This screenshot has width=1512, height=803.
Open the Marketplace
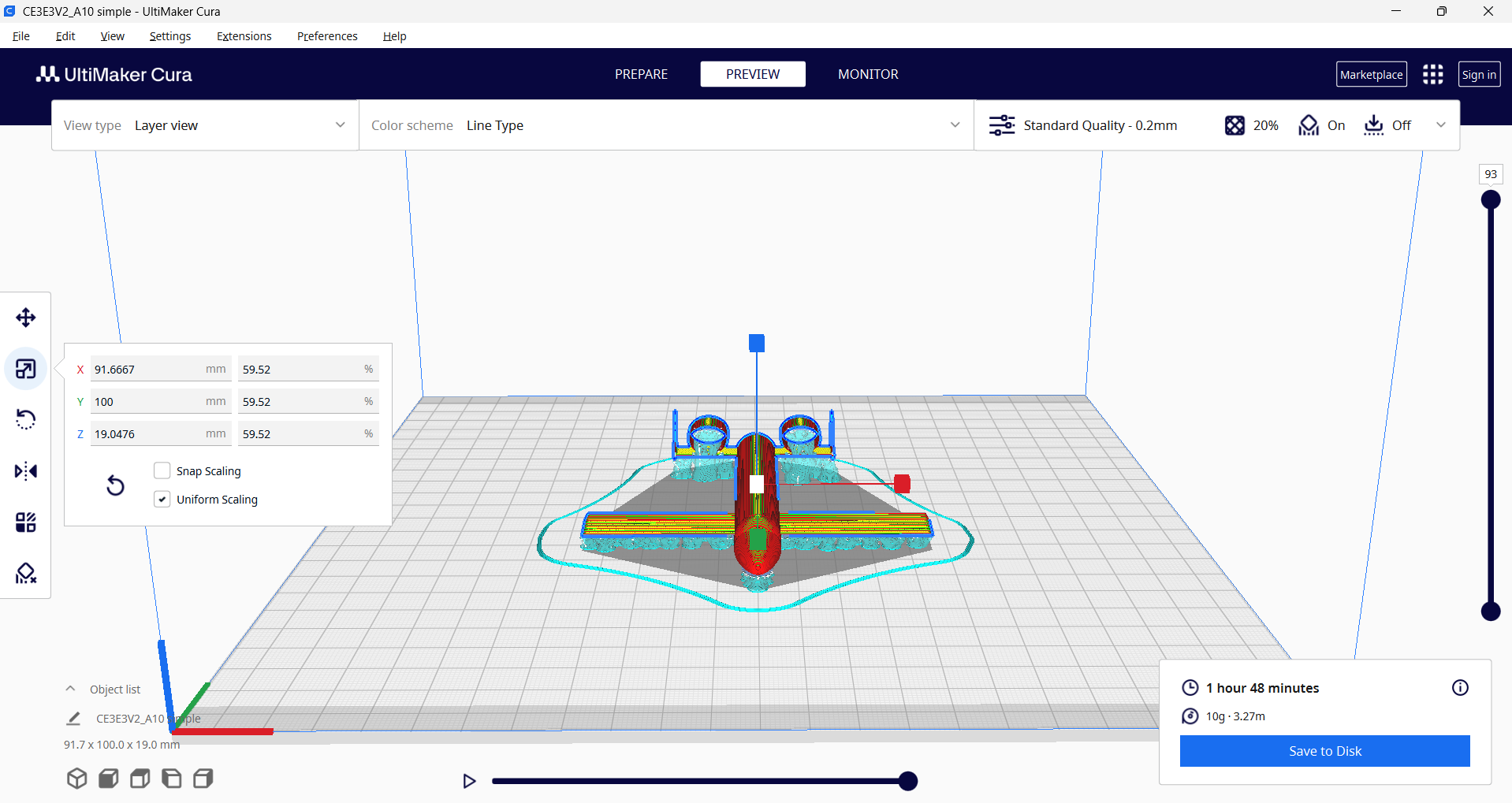(x=1372, y=74)
